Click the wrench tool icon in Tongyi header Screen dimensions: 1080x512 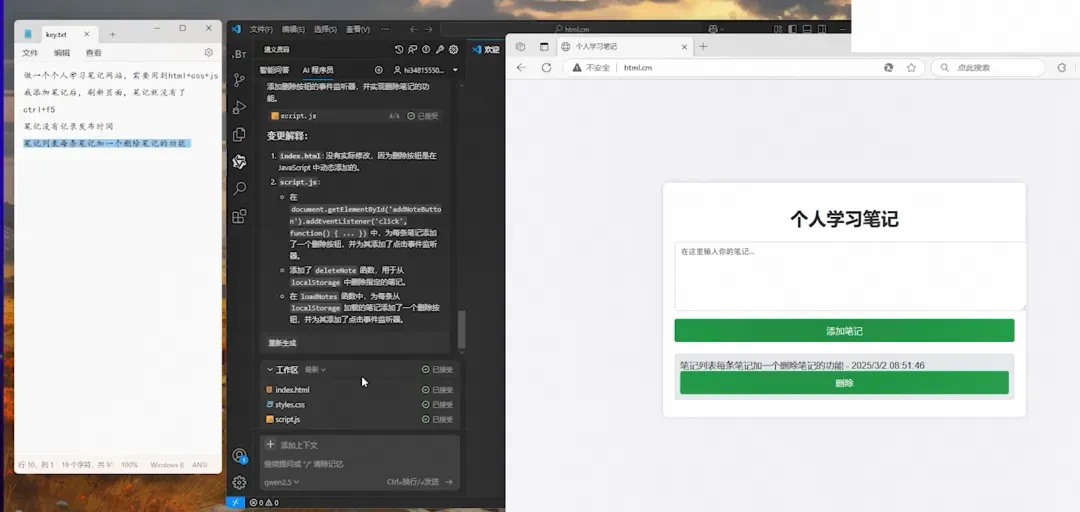coord(439,50)
